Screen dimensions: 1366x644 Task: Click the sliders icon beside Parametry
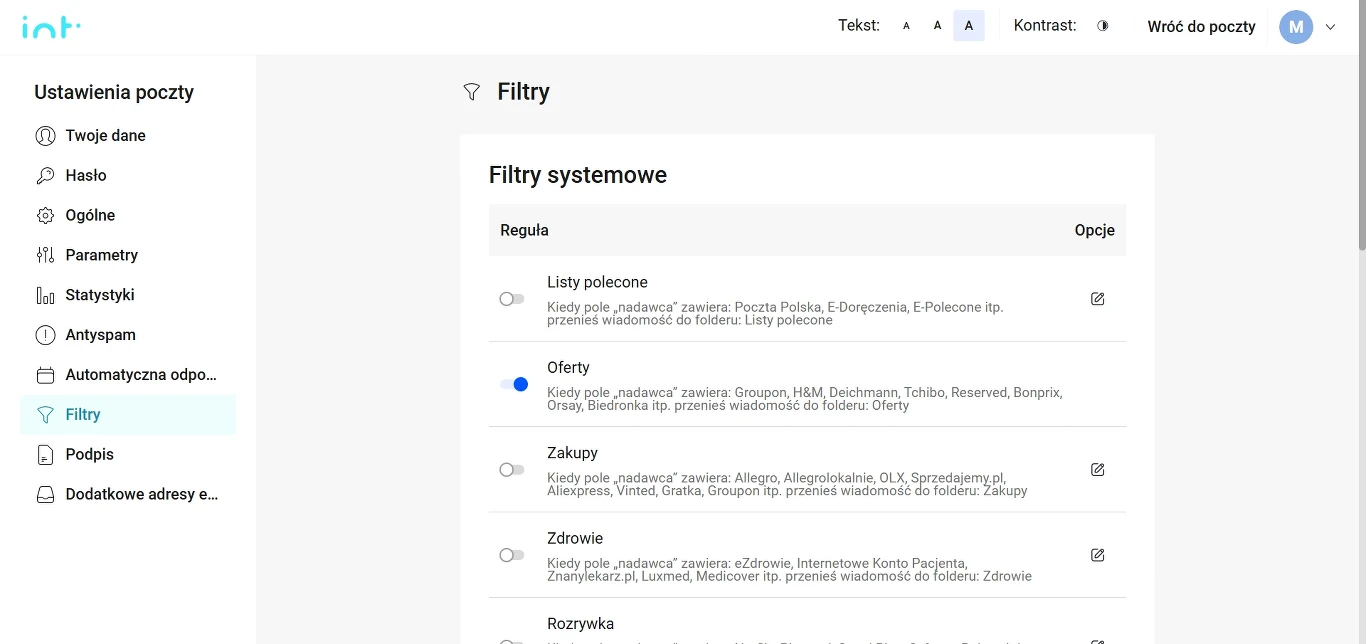coord(45,255)
